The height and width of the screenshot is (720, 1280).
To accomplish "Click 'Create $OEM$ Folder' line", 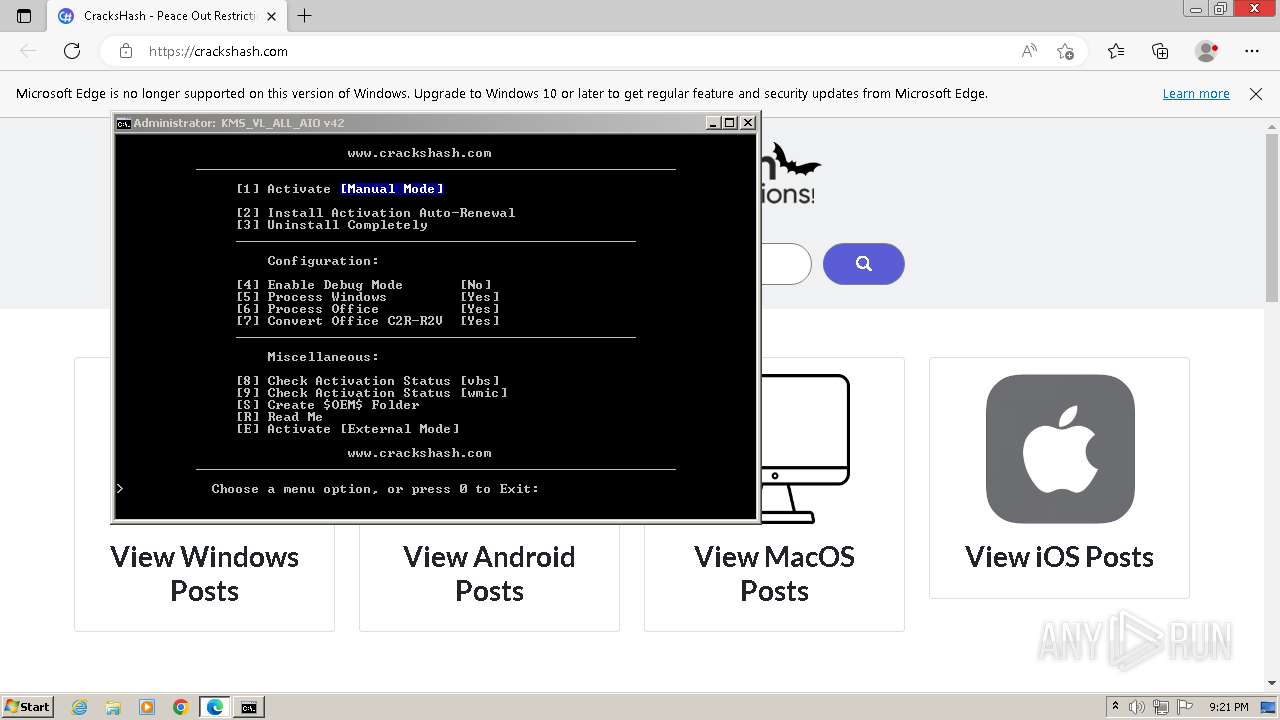I will click(328, 405).
